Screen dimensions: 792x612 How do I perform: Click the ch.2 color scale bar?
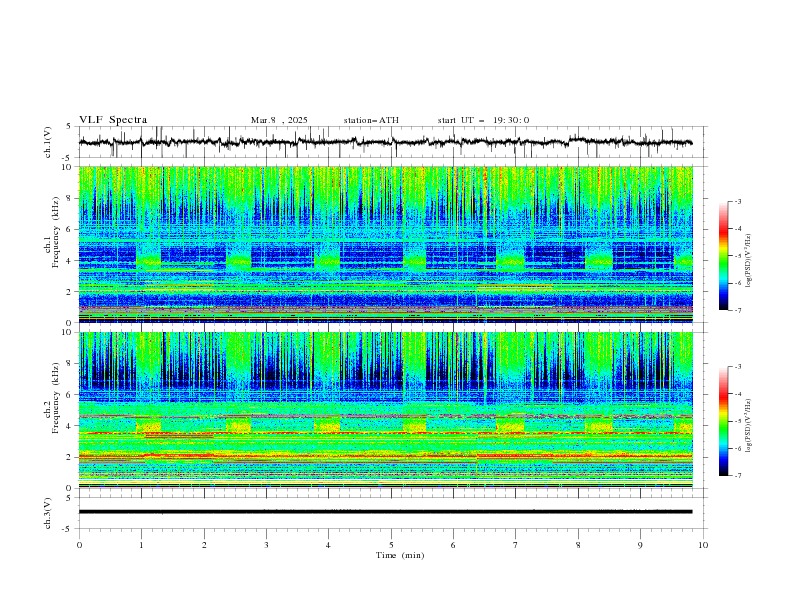723,421
